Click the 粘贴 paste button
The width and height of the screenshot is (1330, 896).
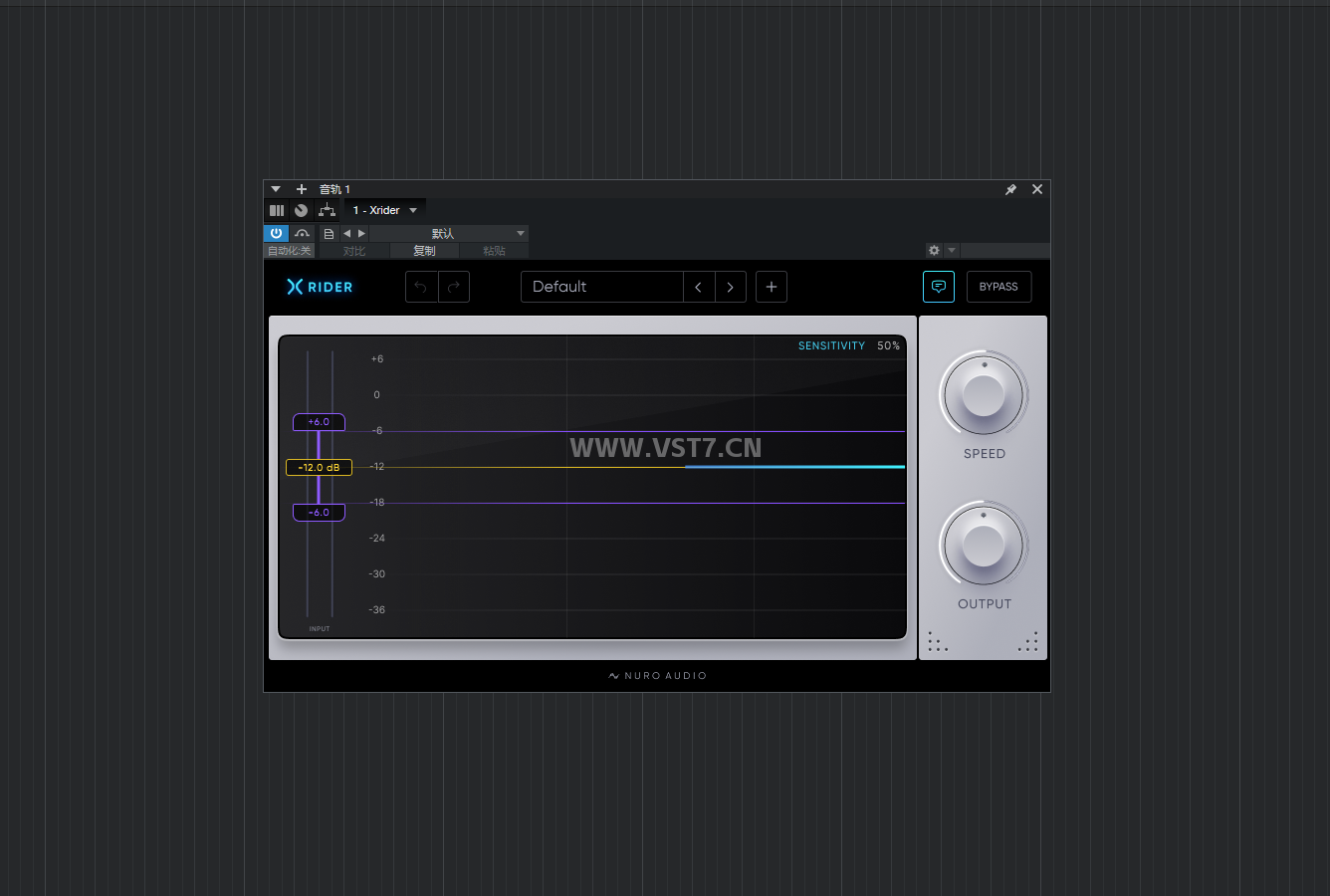pos(494,251)
